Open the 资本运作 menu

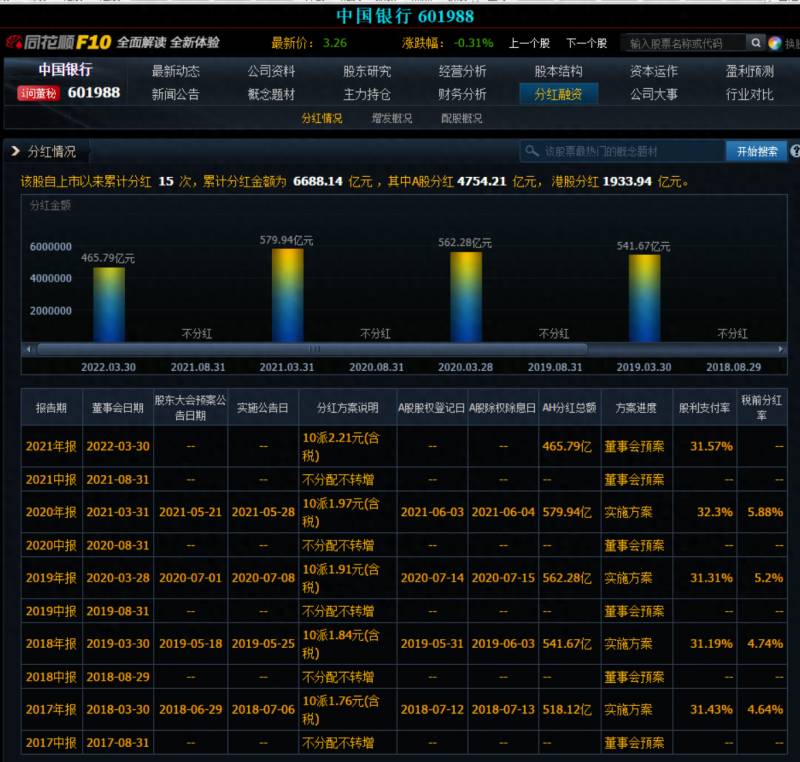[654, 71]
